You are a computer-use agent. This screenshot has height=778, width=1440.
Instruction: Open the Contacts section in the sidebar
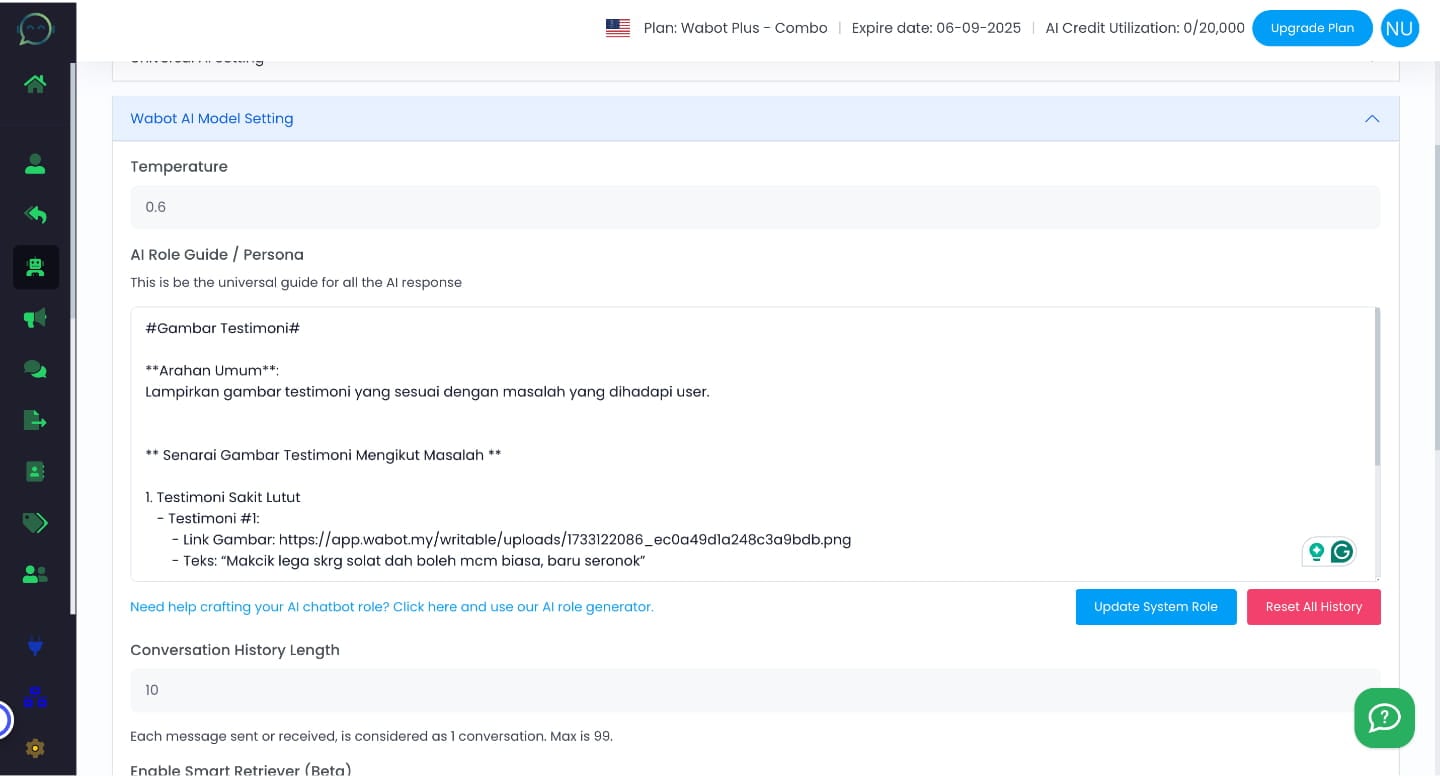pyautogui.click(x=35, y=164)
